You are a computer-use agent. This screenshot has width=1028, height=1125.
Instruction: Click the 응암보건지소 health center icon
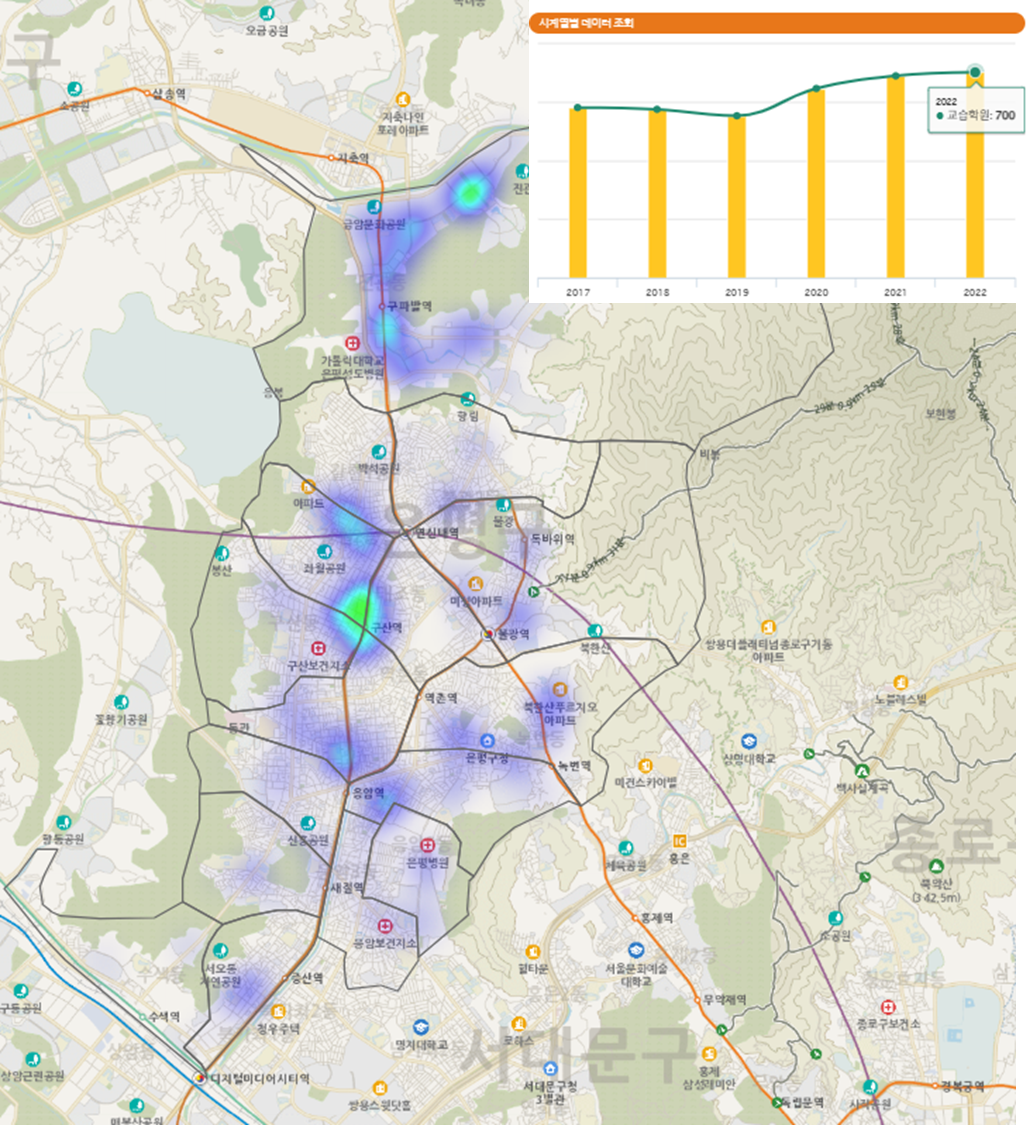(385, 926)
